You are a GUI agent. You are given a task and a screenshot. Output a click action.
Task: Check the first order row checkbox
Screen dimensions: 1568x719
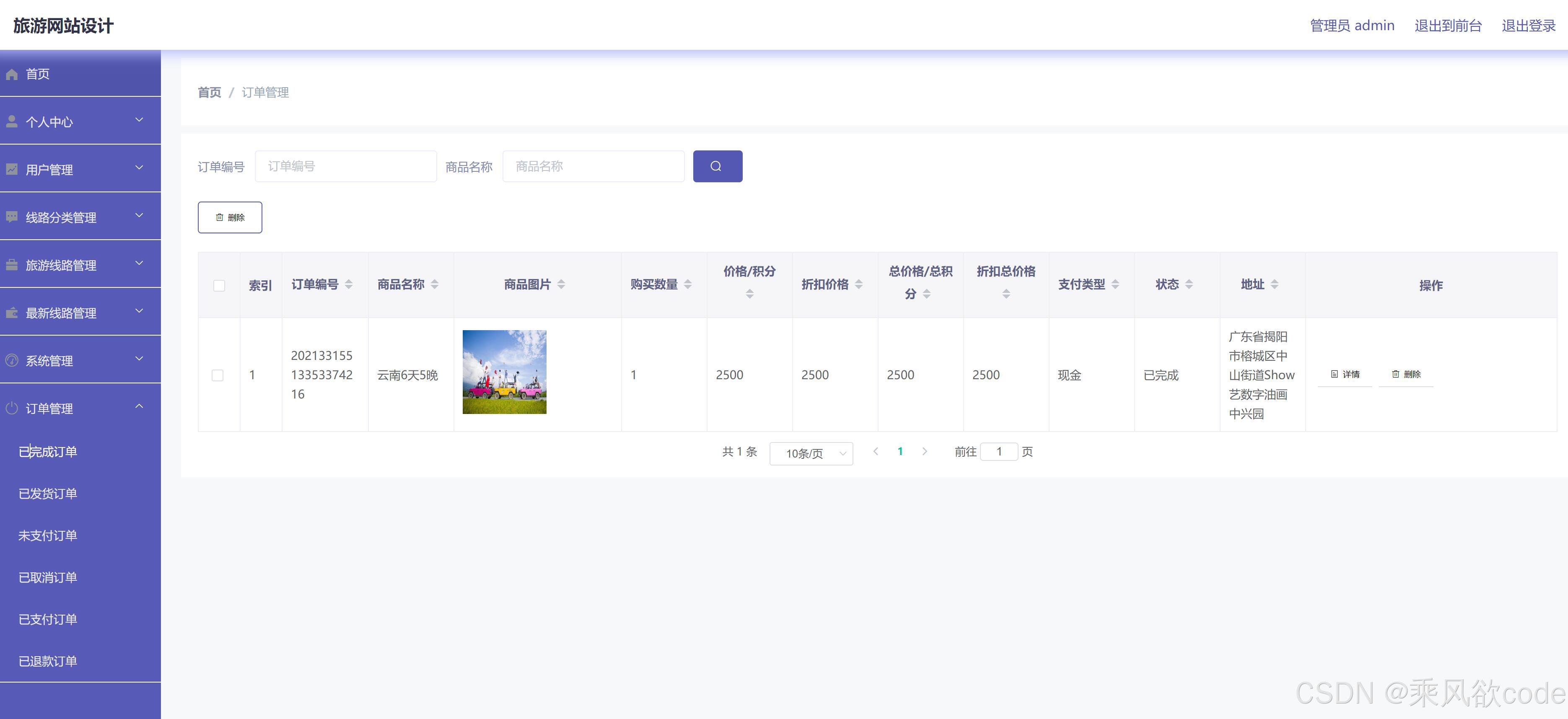coord(217,375)
